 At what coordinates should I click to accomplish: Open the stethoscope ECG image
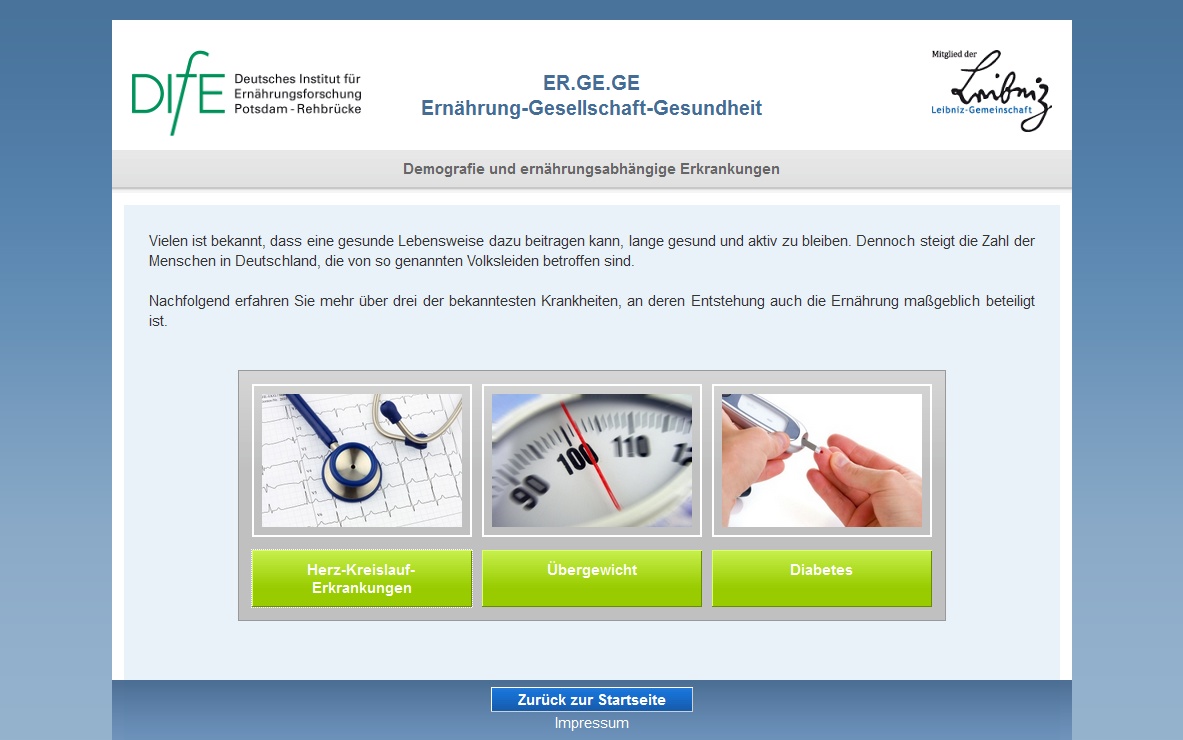point(362,460)
